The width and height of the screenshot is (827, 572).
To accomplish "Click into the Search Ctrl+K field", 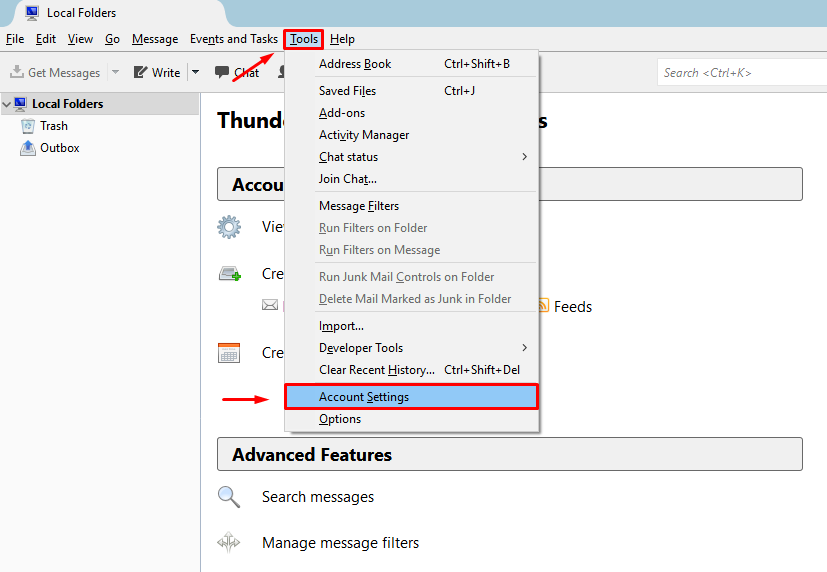I will click(742, 72).
